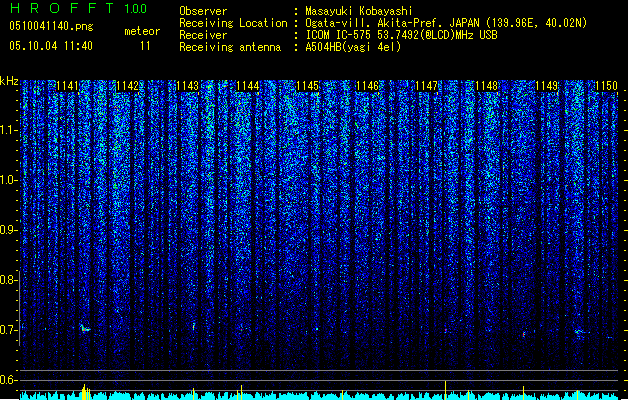Click the meteor echo near 1143
The width and height of the screenshot is (629, 400).
tap(193, 326)
